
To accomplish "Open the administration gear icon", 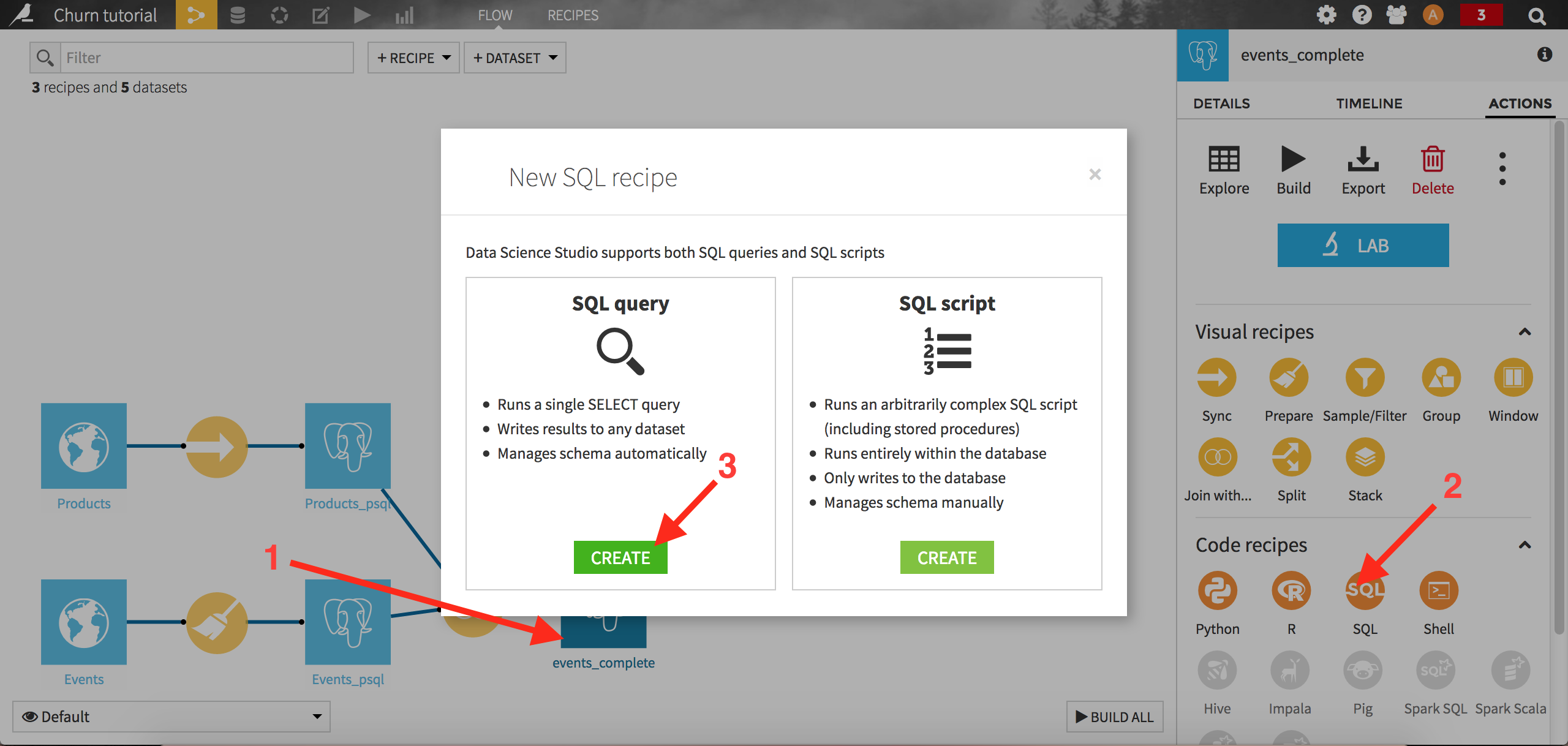I will 1326,15.
